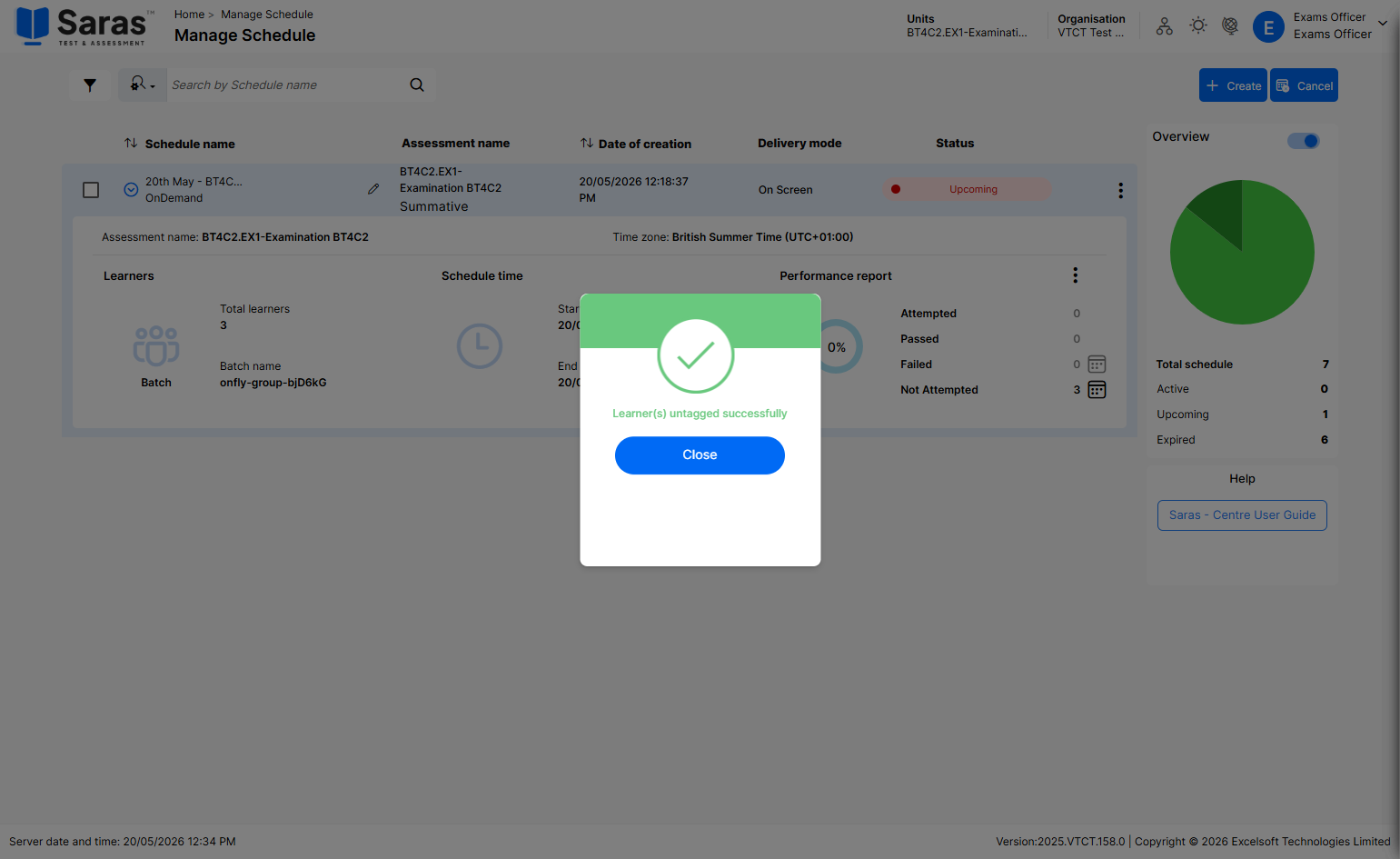Open the Organisation selector
This screenshot has height=859, width=1400.
coord(1091,25)
